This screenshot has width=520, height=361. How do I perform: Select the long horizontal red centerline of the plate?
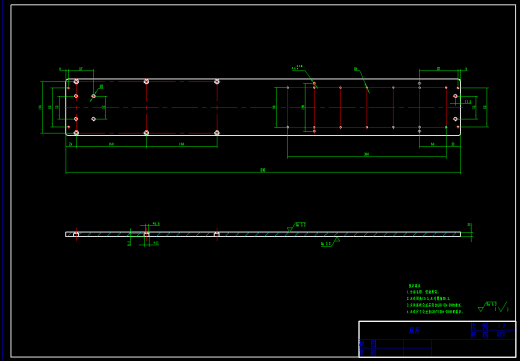tap(263, 107)
